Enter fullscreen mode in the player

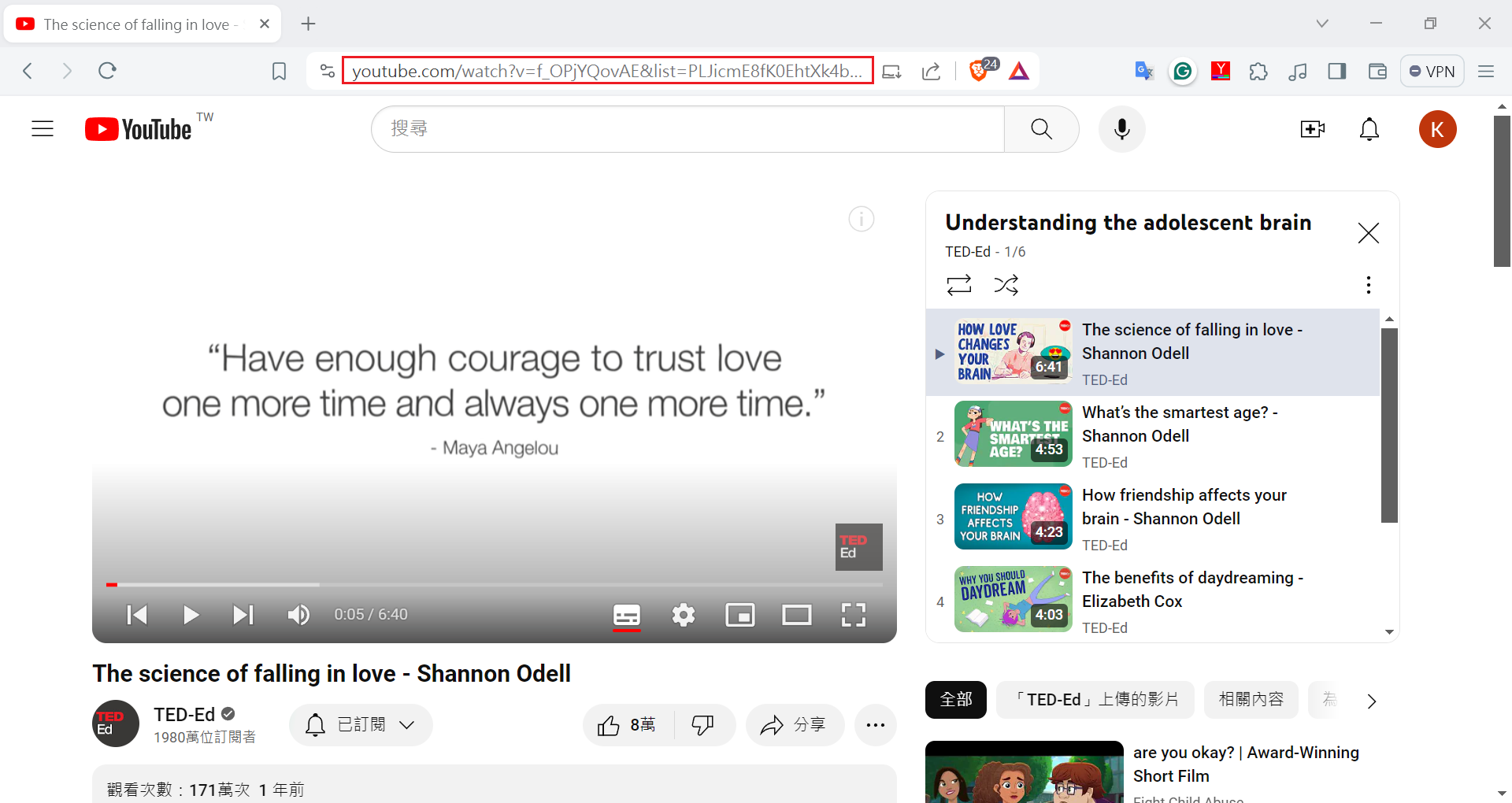(853, 615)
